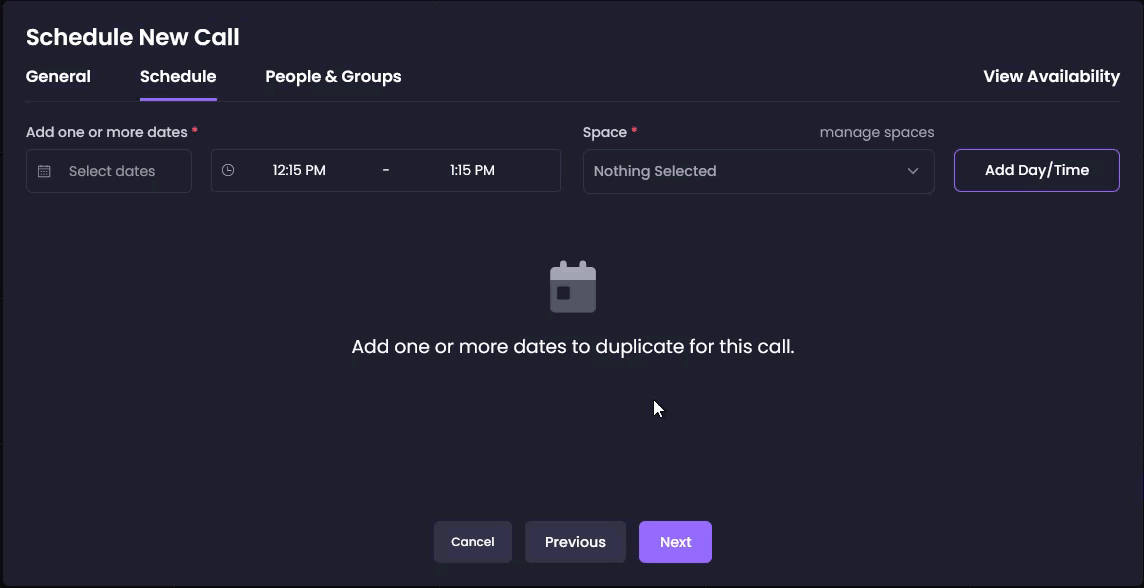Click the 'Add one or more dates' label
This screenshot has width=1144, height=588.
pos(106,132)
